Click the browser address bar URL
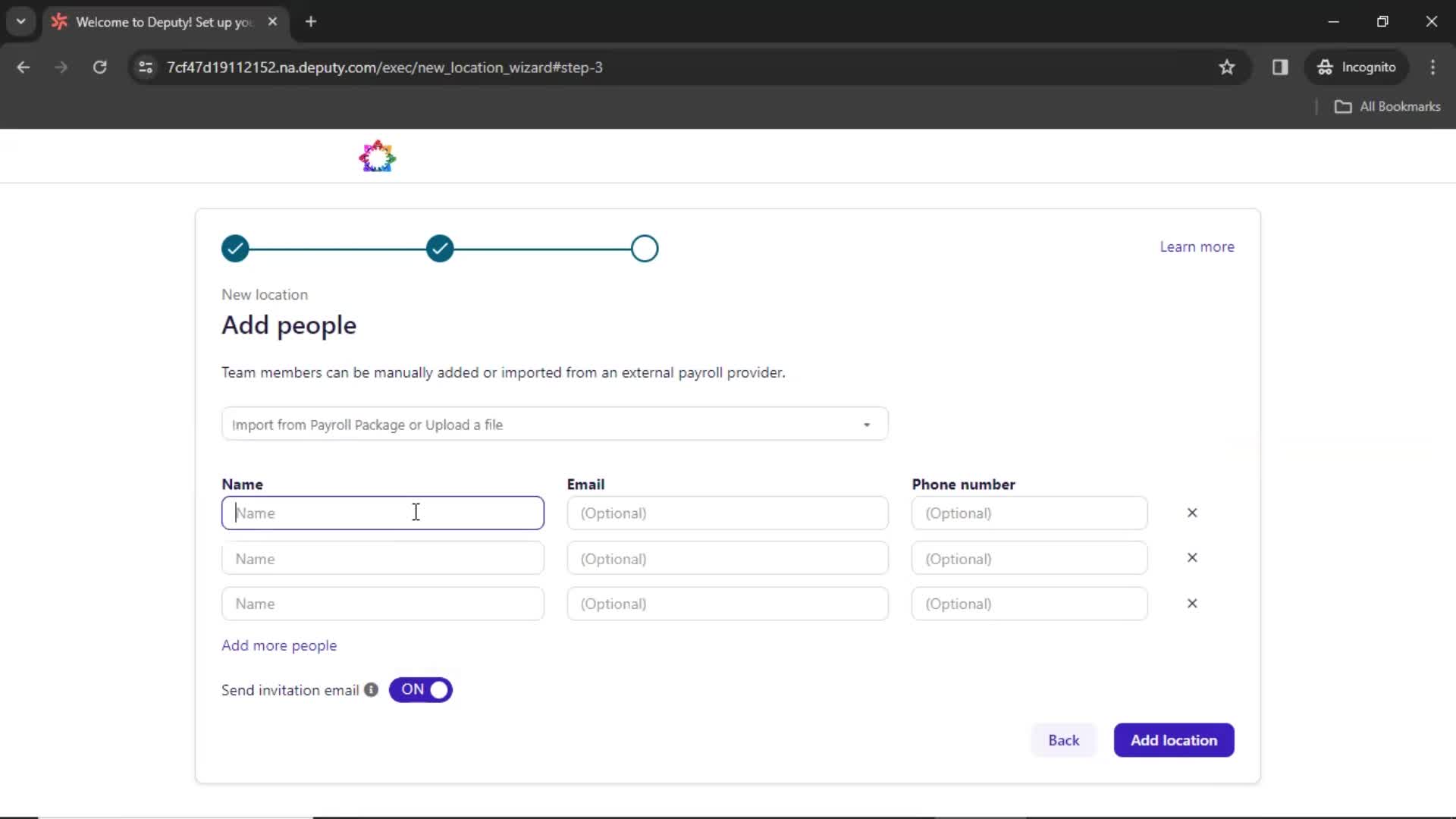The image size is (1456, 819). pos(385,66)
